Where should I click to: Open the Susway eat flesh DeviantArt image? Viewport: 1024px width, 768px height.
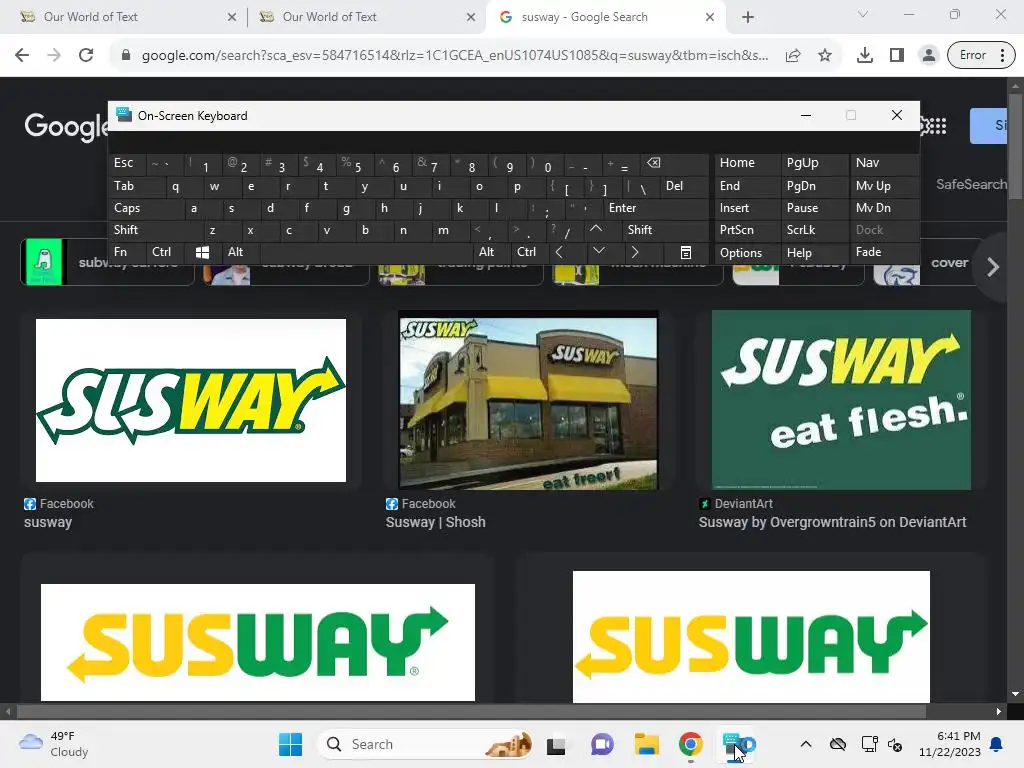click(x=841, y=400)
